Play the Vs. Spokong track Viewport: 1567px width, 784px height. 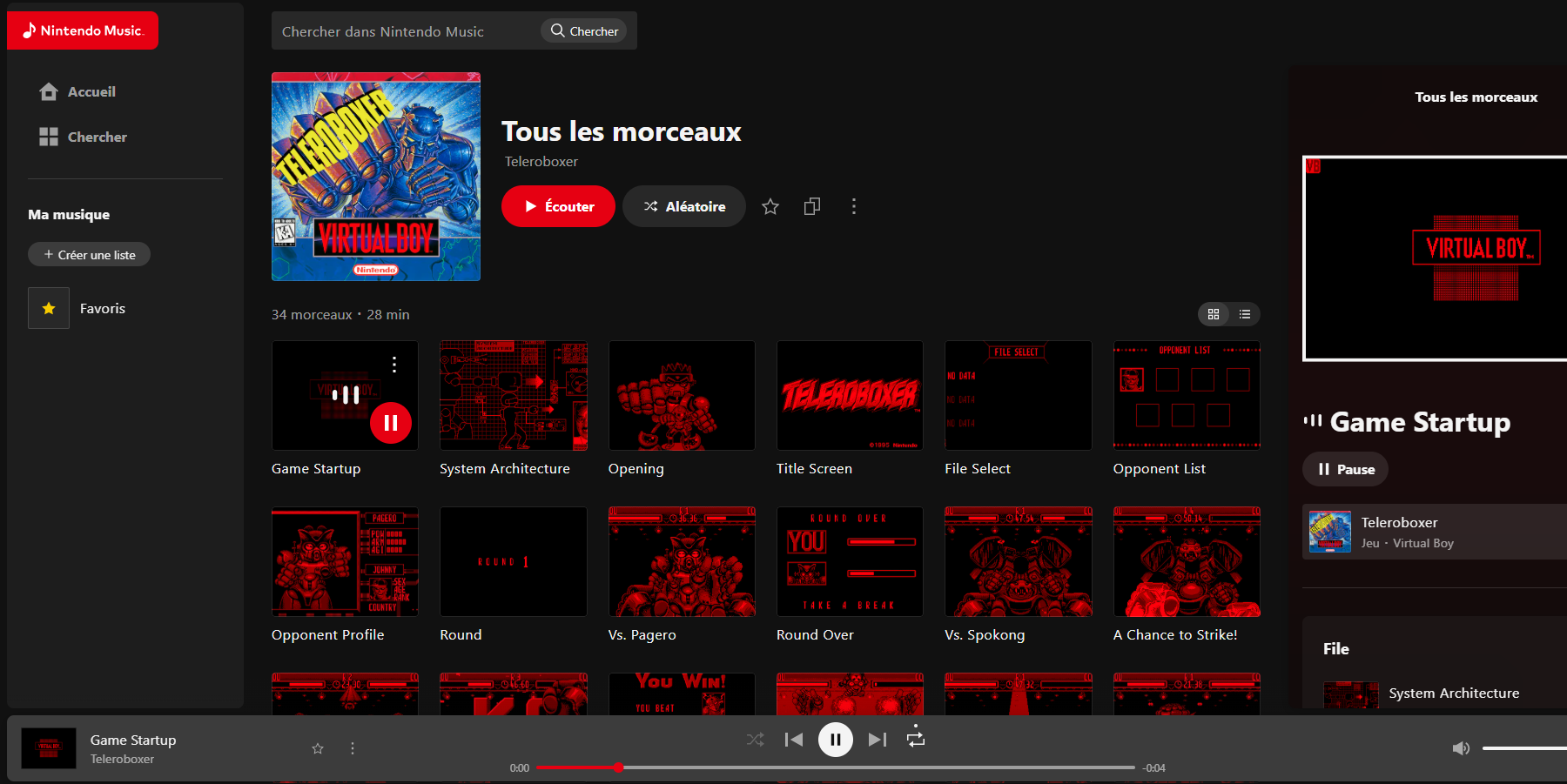click(1019, 562)
